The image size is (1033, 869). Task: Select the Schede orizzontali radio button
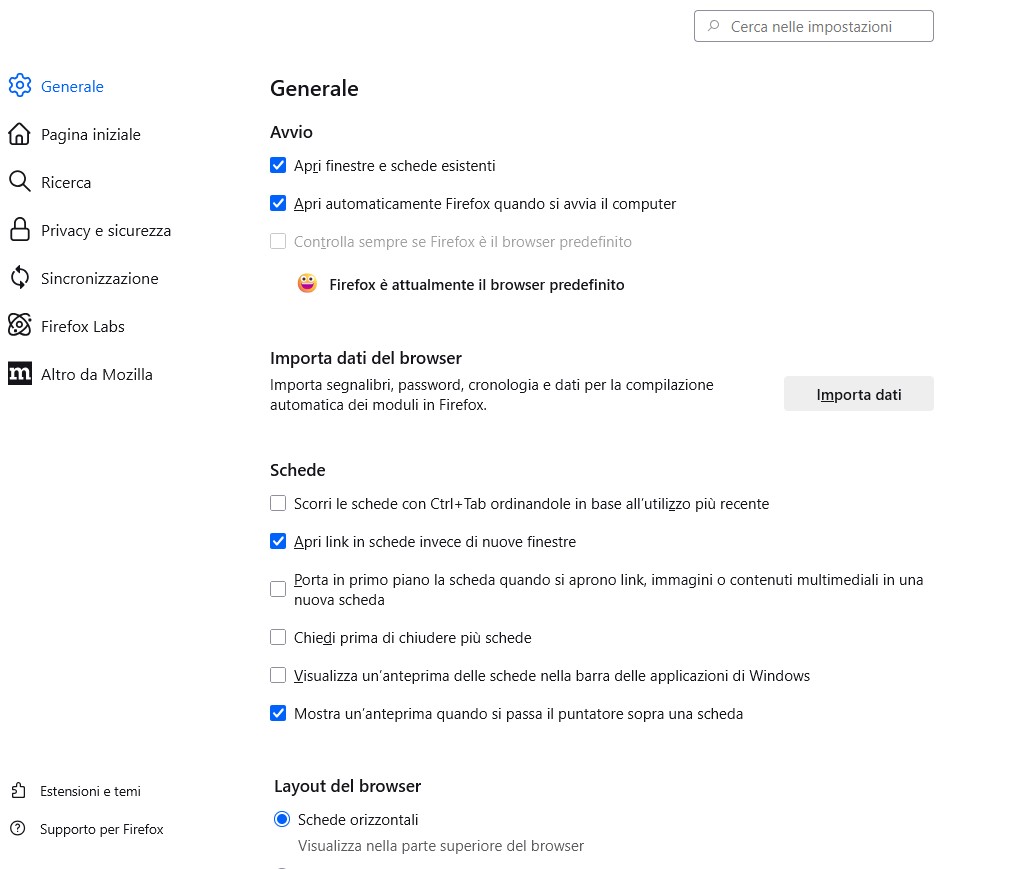[282, 820]
